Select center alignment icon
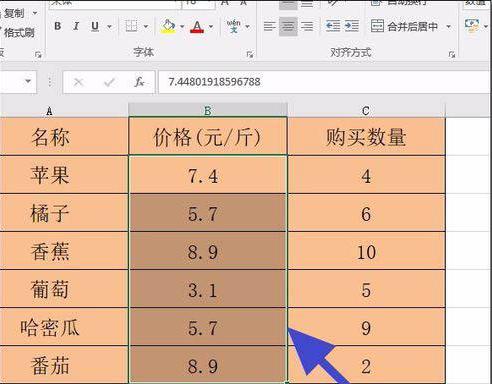This screenshot has height=384, width=492. click(x=288, y=26)
